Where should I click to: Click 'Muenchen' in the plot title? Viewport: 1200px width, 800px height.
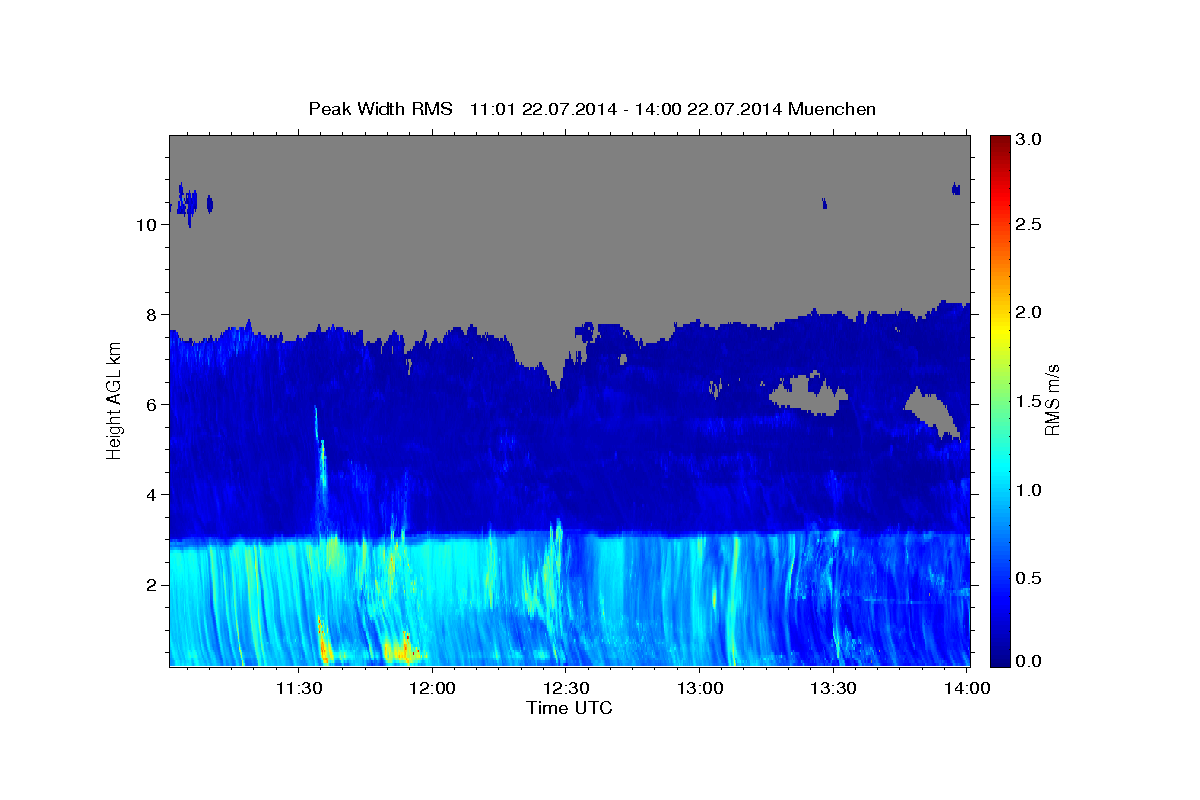click(x=832, y=109)
